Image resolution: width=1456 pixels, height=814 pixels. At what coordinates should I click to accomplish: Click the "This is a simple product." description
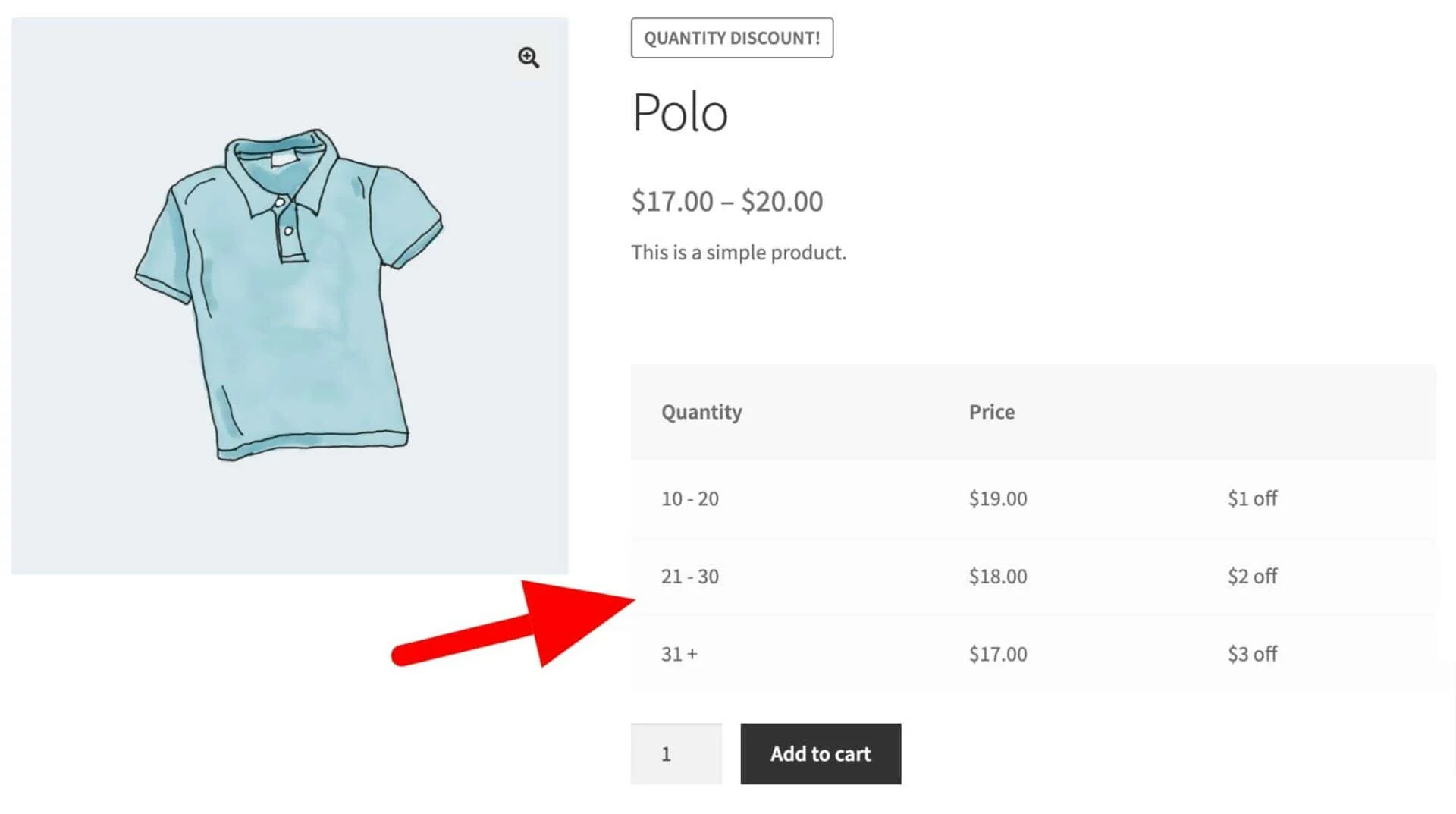[x=739, y=253]
